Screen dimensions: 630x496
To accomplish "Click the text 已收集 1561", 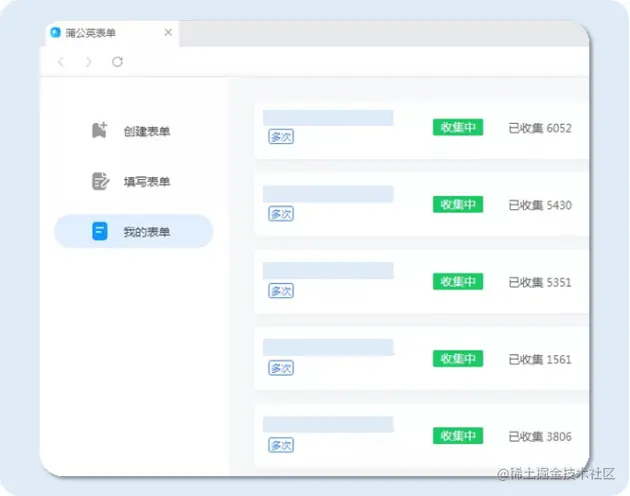I will point(540,359).
